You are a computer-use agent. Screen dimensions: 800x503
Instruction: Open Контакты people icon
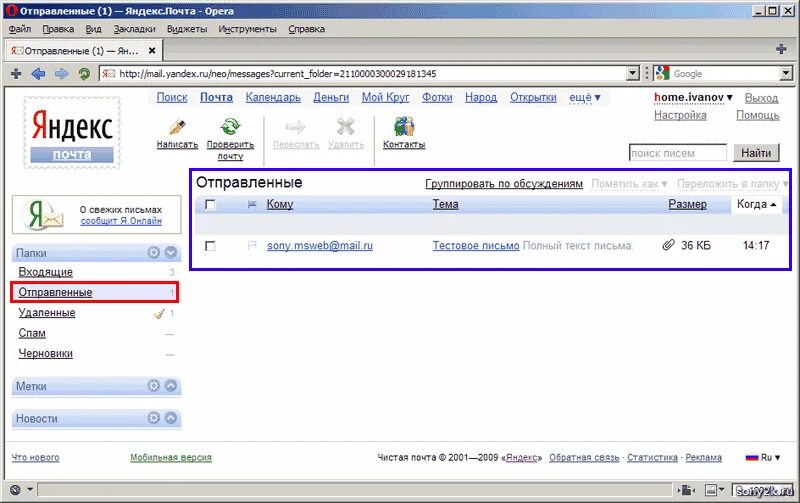coord(404,127)
